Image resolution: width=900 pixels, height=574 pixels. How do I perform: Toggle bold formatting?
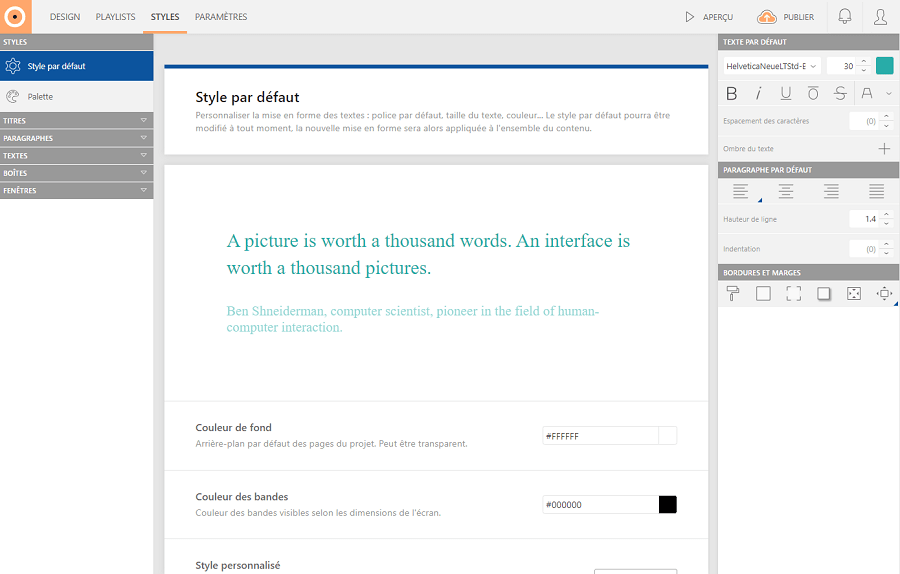[732, 94]
